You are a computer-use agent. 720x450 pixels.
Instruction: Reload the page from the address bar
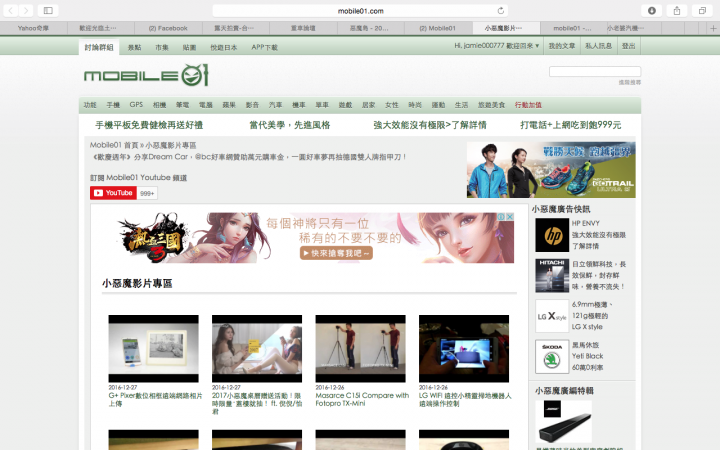click(501, 11)
